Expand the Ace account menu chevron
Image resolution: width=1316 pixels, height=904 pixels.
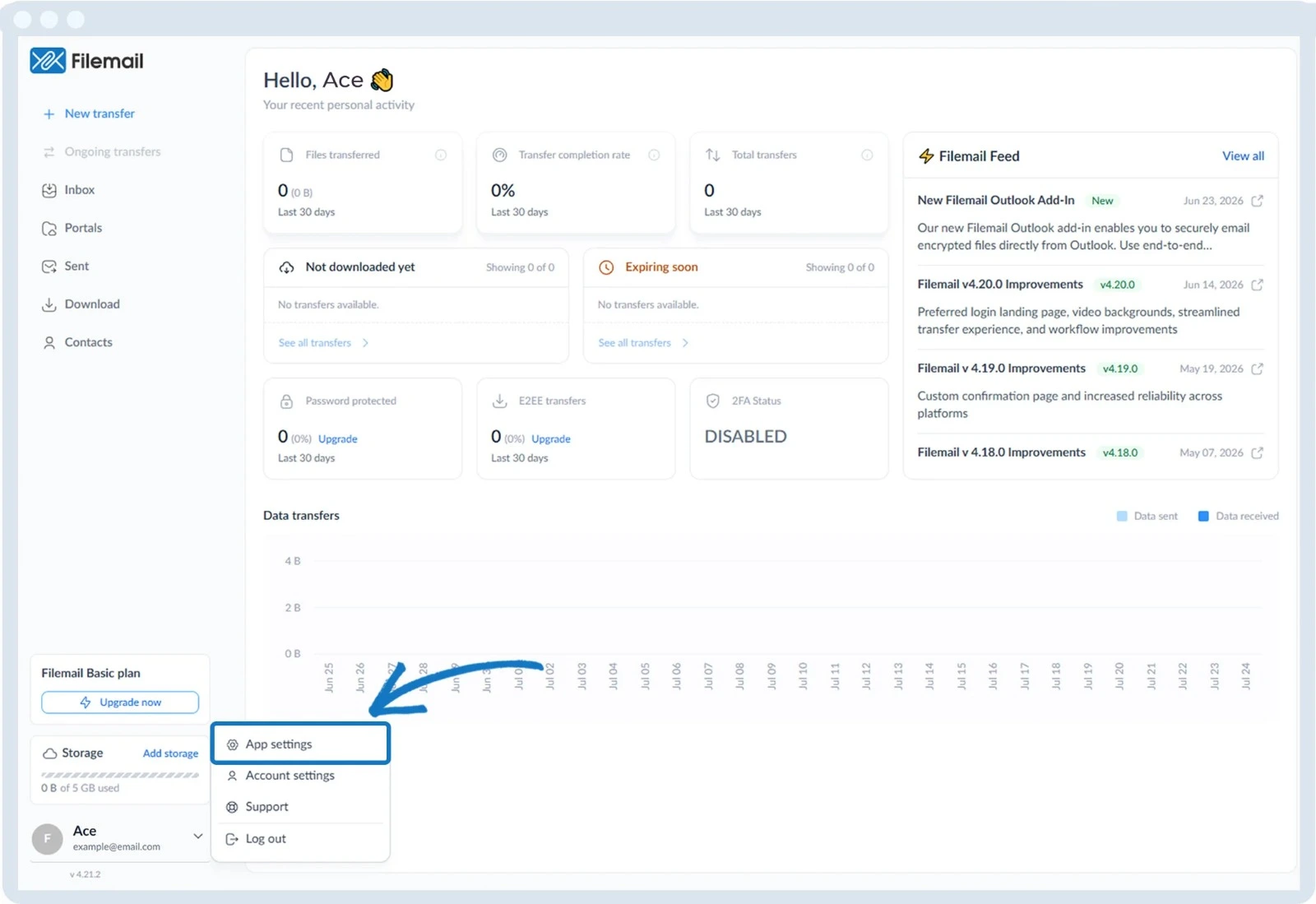click(x=198, y=836)
